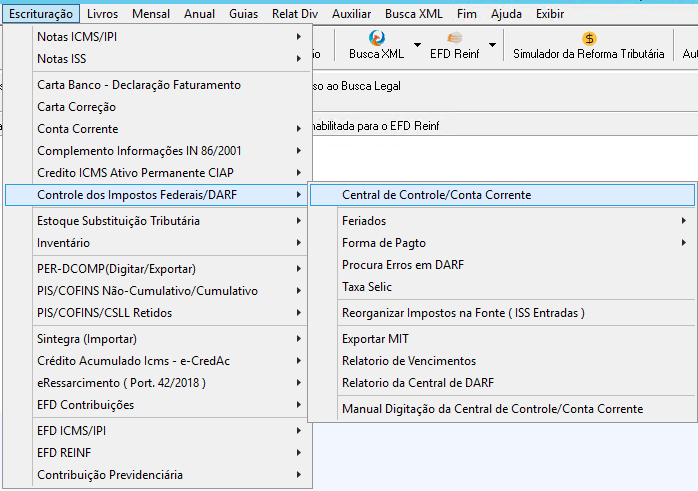
Task: Select Crédito Acumulado Icms - e-CredAc
Action: tap(157, 361)
